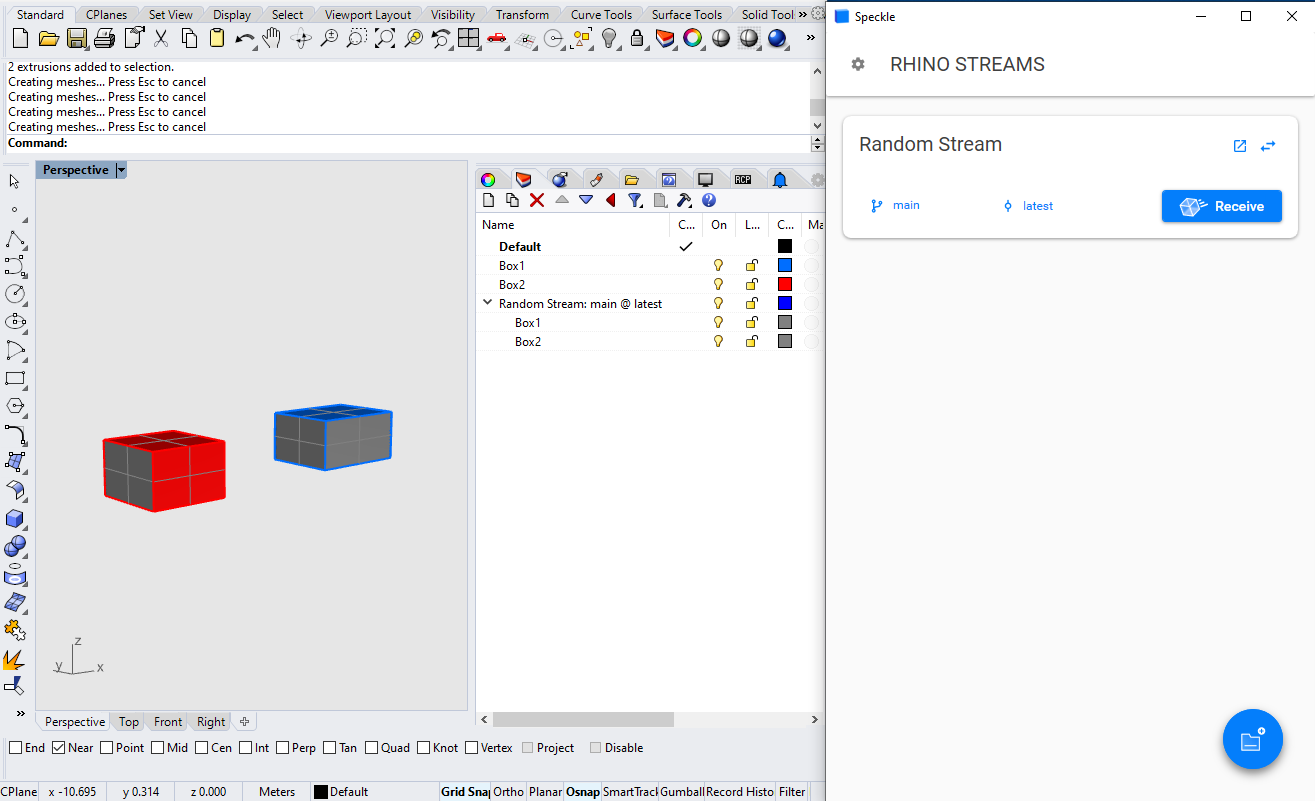Toggle visibility bulb of Random Stream layer
Viewport: 1315px width, 801px height.
click(717, 304)
